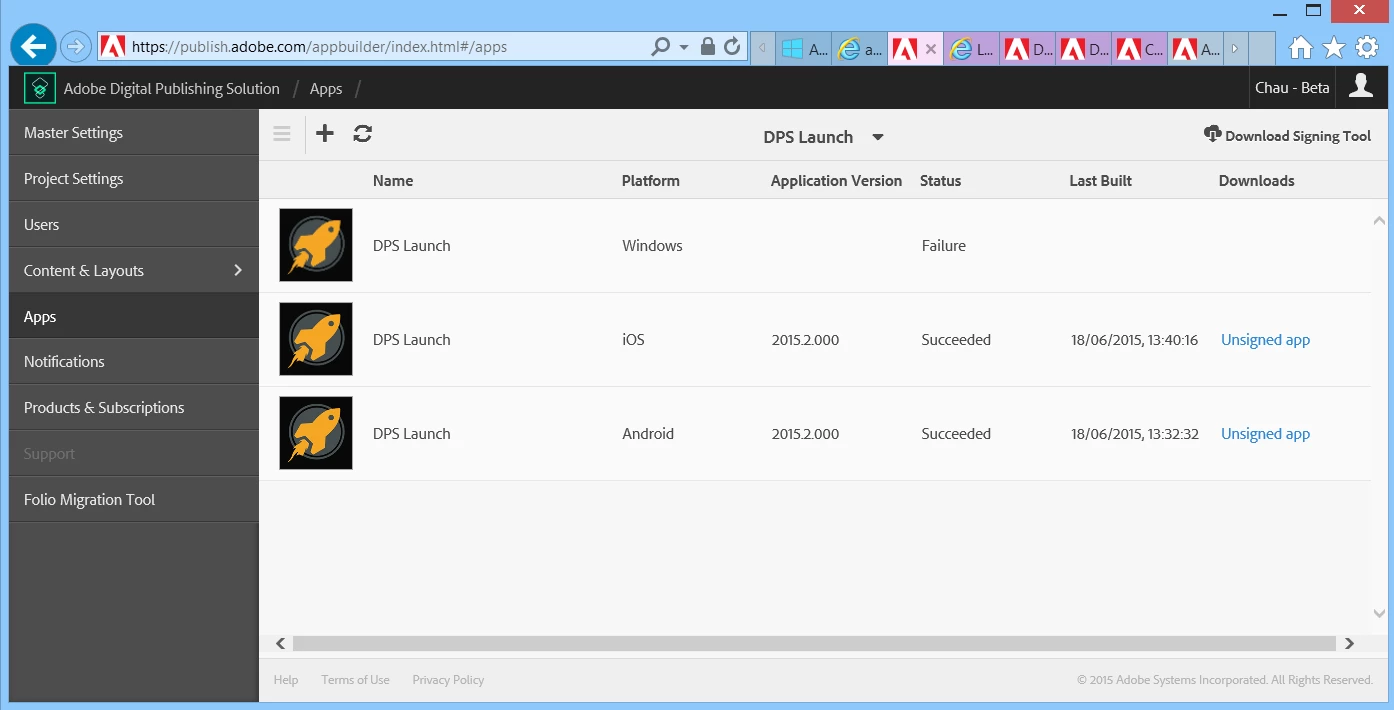
Task: Sort by the Application Version column header
Action: coord(837,181)
